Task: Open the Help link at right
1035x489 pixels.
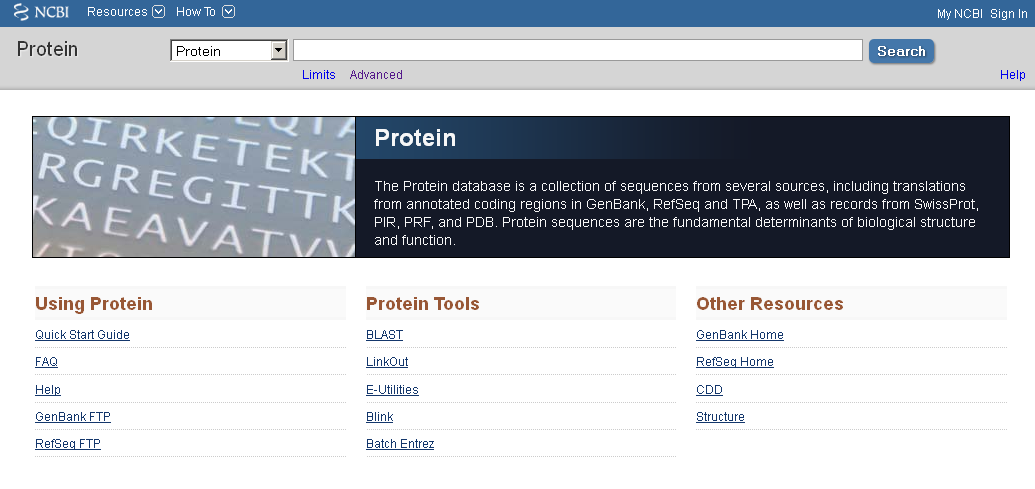Action: coord(1012,75)
